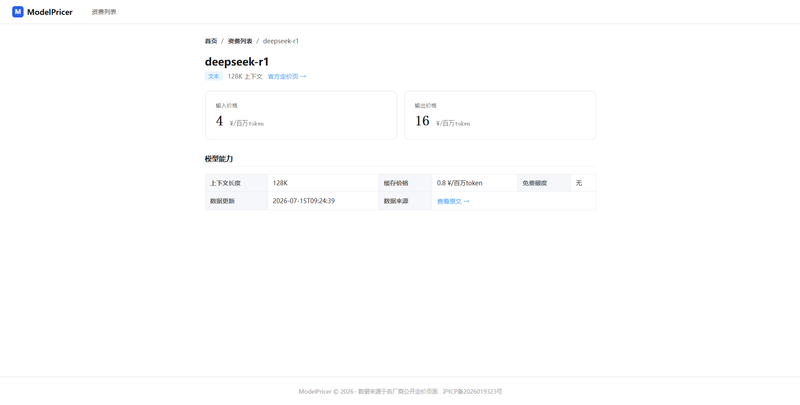Click the 128K 上下文 label under the title
The height and width of the screenshot is (405, 800).
(245, 77)
